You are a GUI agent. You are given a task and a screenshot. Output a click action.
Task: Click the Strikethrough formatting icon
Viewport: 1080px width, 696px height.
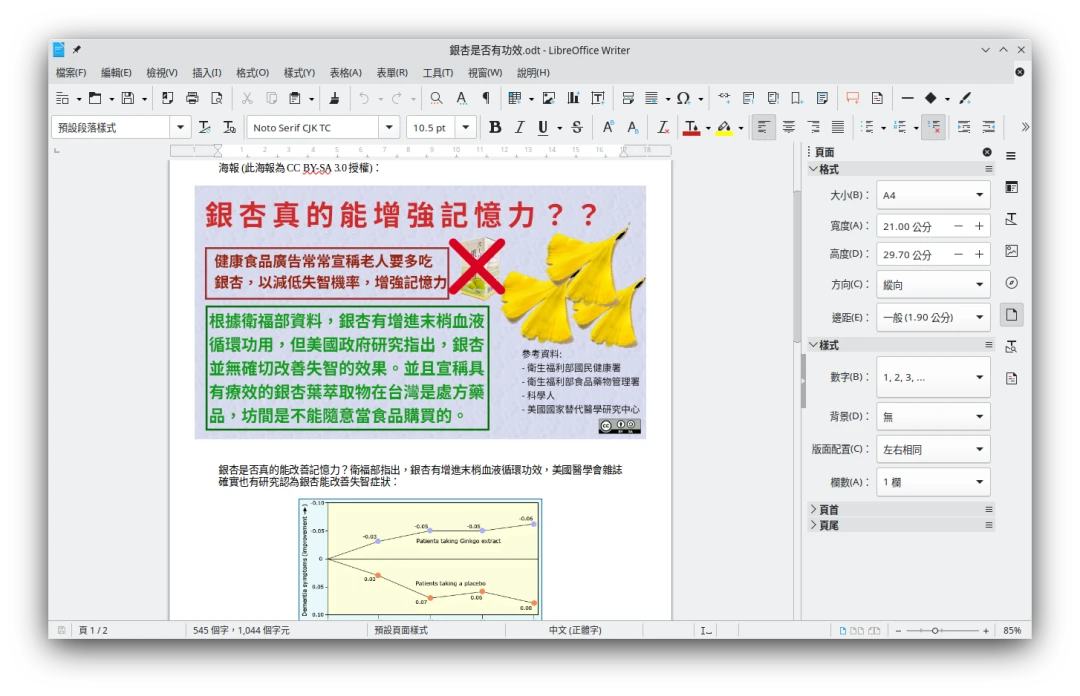point(576,127)
